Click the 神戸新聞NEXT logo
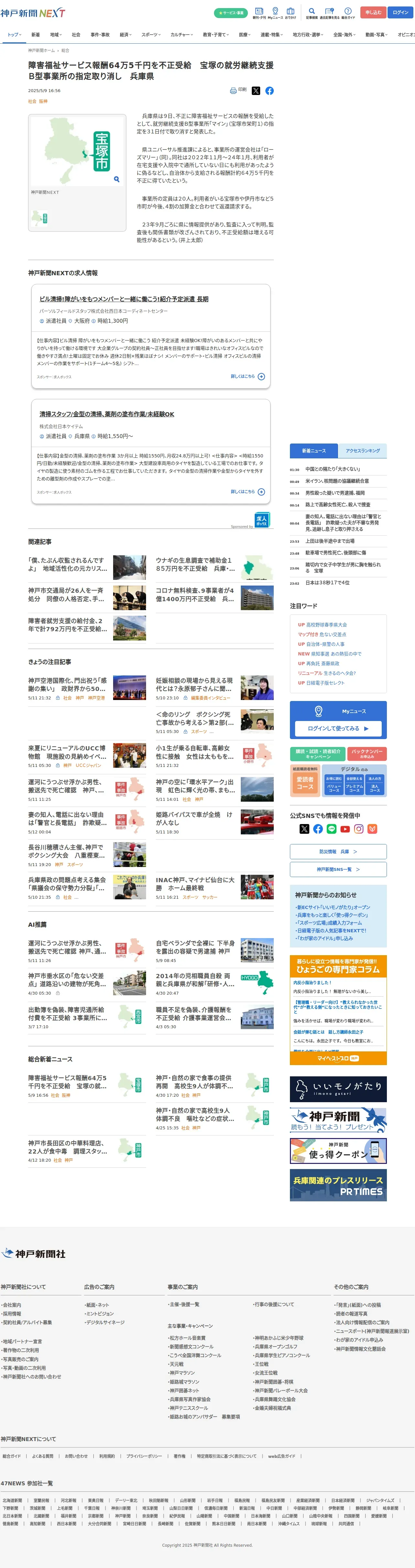Image resolution: width=415 pixels, height=1568 pixels. point(33,13)
